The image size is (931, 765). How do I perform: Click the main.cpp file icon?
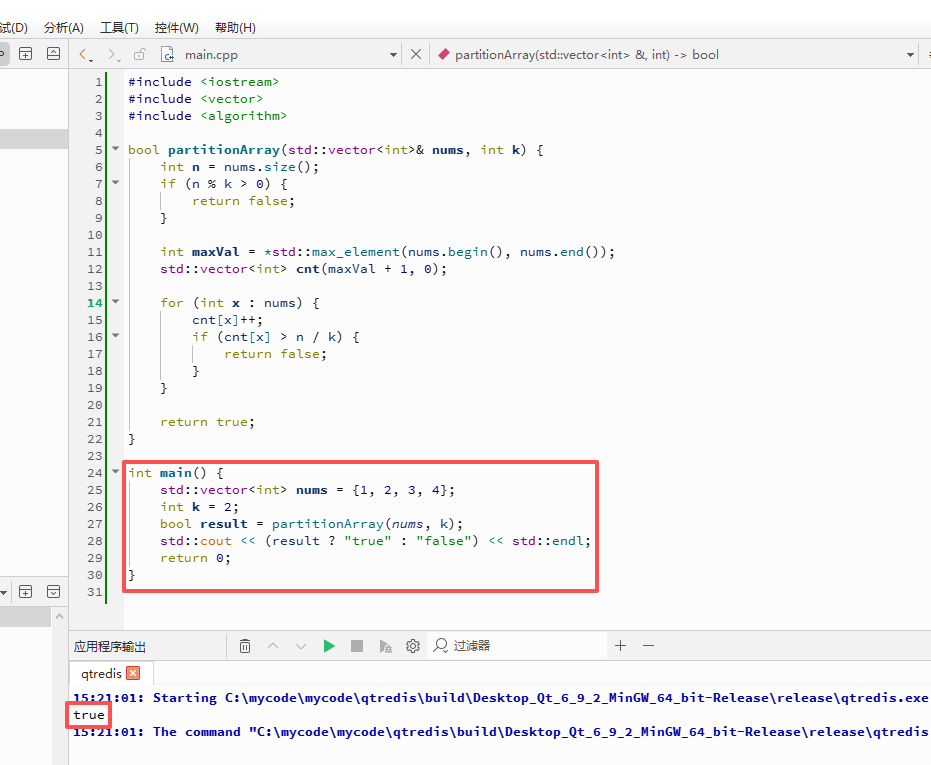click(167, 55)
